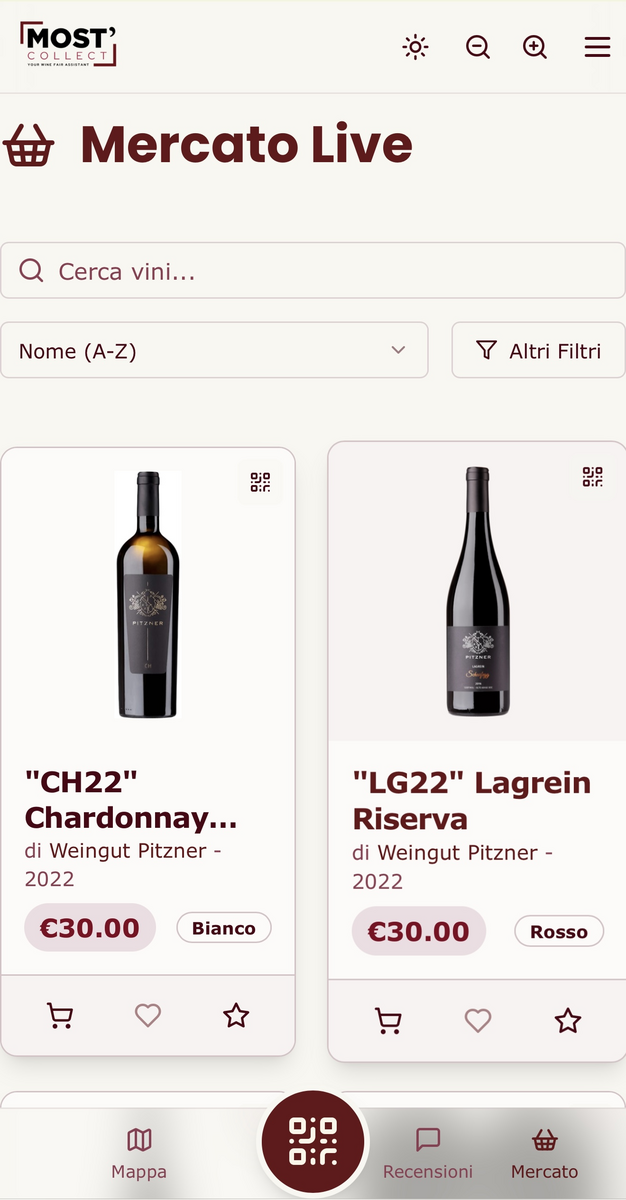Open the hamburger menu
This screenshot has width=626, height=1200.
[597, 47]
